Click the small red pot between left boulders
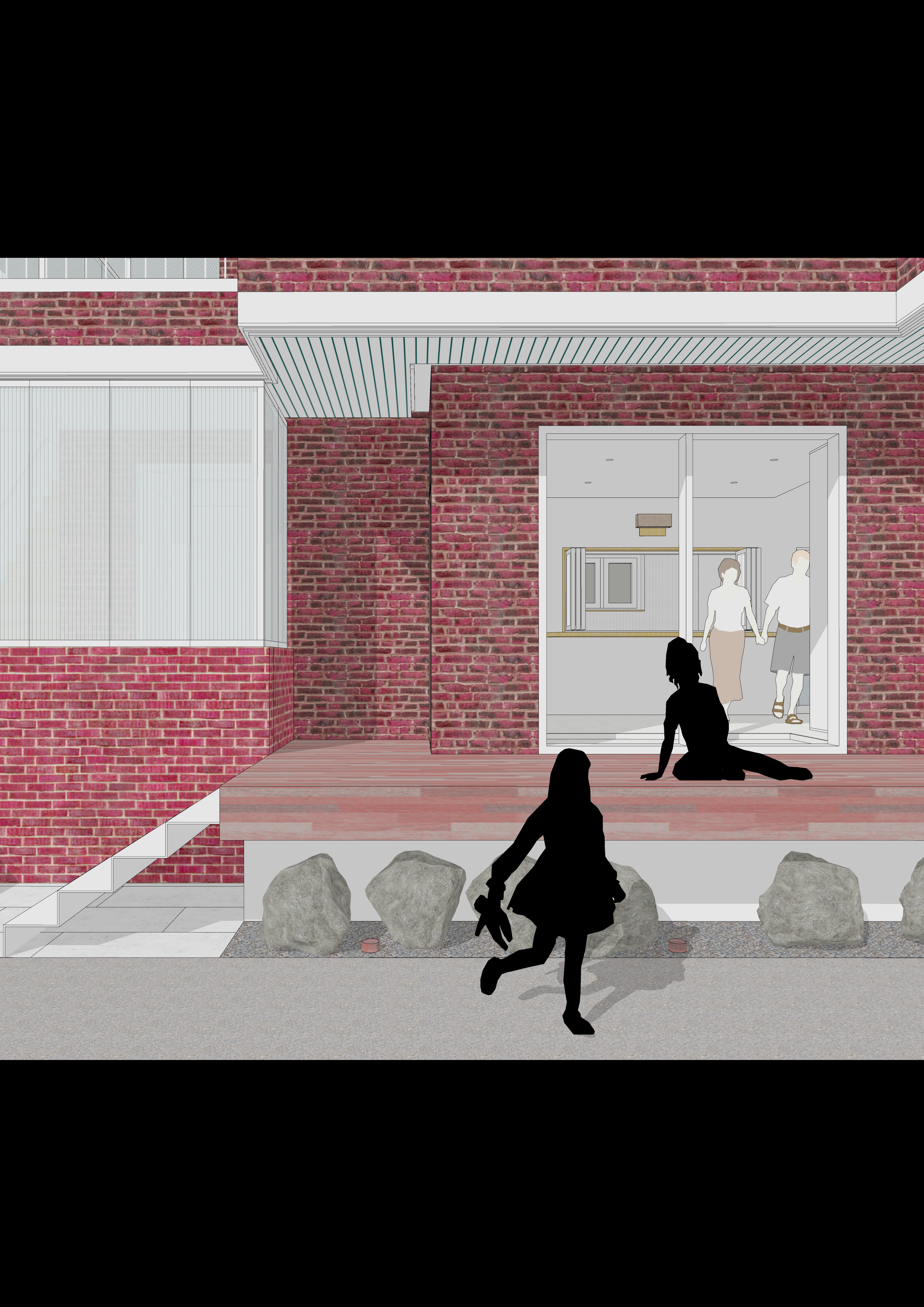Screen dimensions: 924x1307 (x=370, y=946)
